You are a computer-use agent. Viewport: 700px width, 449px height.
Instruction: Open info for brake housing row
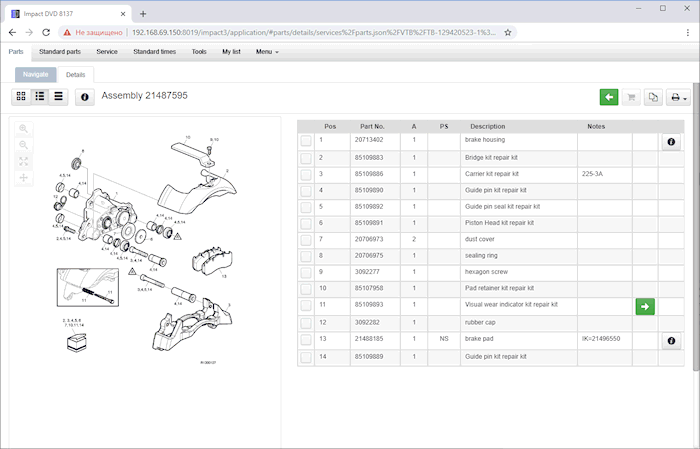pyautogui.click(x=670, y=143)
